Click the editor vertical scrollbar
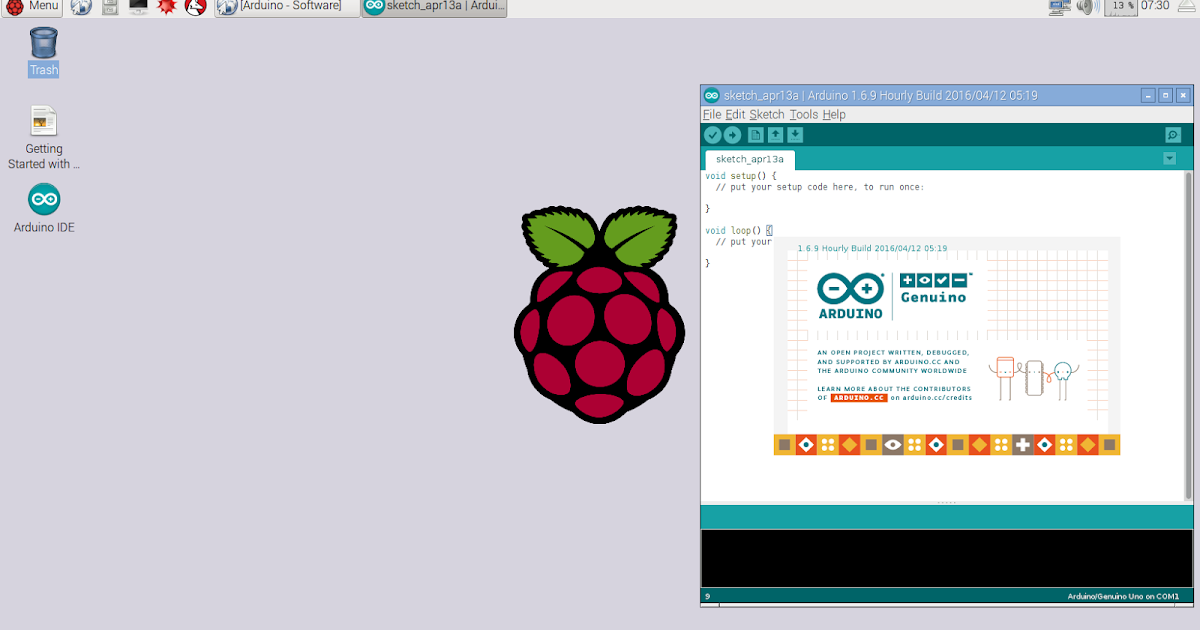Screen dimensions: 1200x630 point(1188,335)
